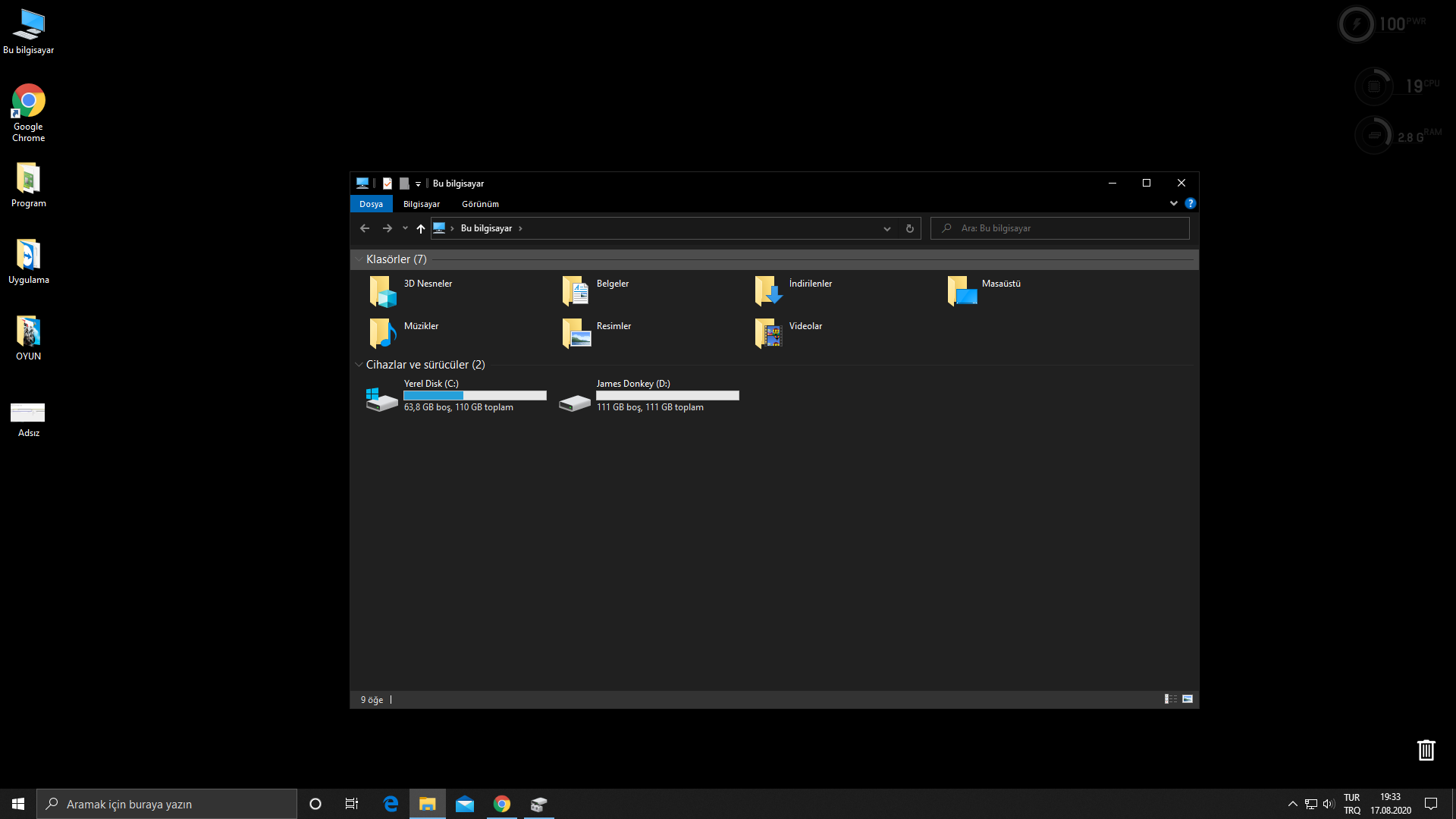Collapse the Cihazlar ve sürücüler group
The width and height of the screenshot is (1456, 819).
[359, 365]
